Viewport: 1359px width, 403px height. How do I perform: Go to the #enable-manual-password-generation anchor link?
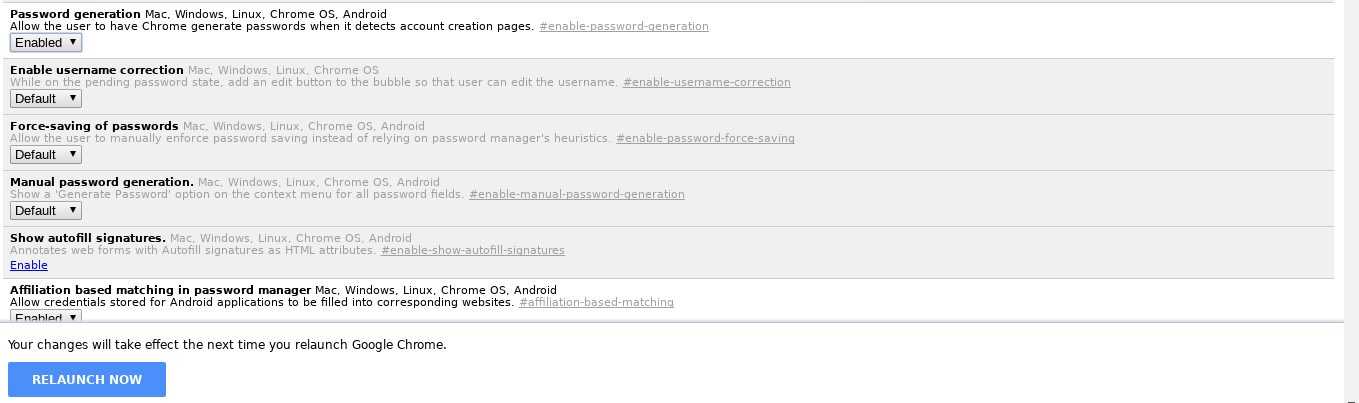tap(577, 194)
